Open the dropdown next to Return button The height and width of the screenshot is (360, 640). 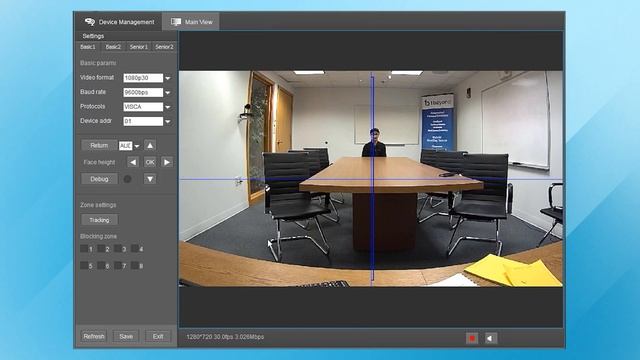137,146
